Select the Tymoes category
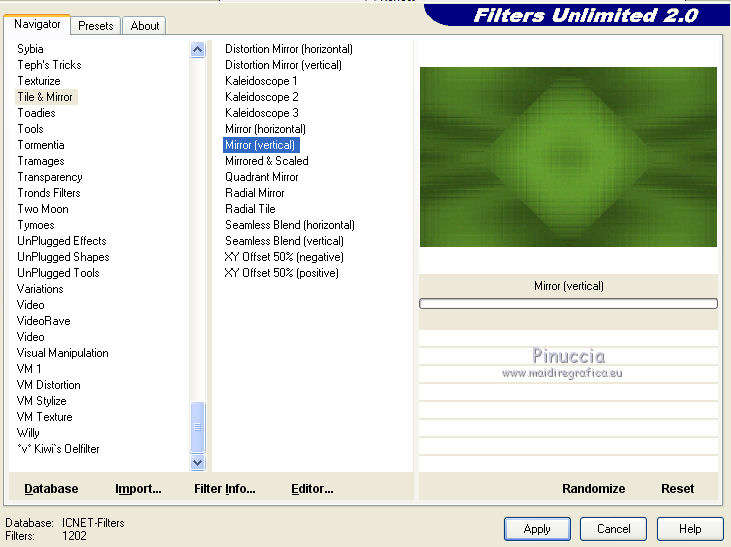 36,225
